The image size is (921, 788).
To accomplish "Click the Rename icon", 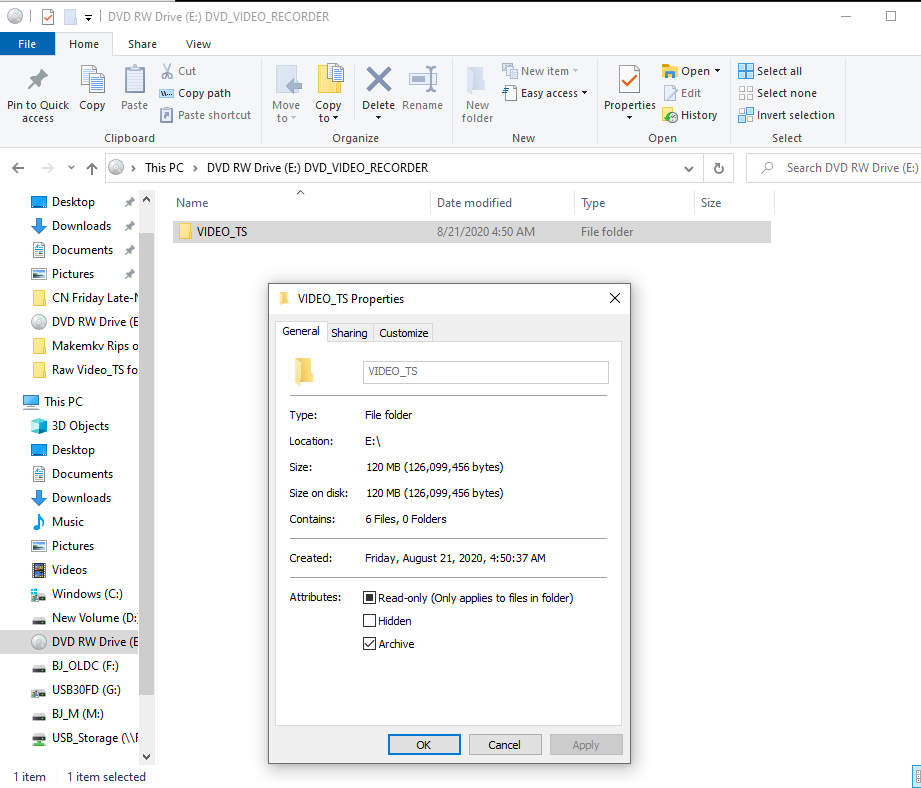I will click(x=423, y=79).
